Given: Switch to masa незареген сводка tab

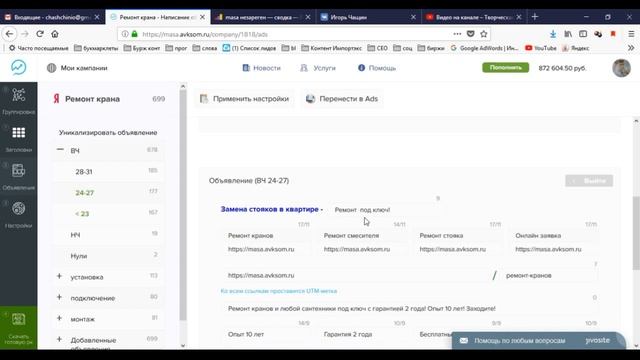Looking at the screenshot, I should tap(262, 17).
